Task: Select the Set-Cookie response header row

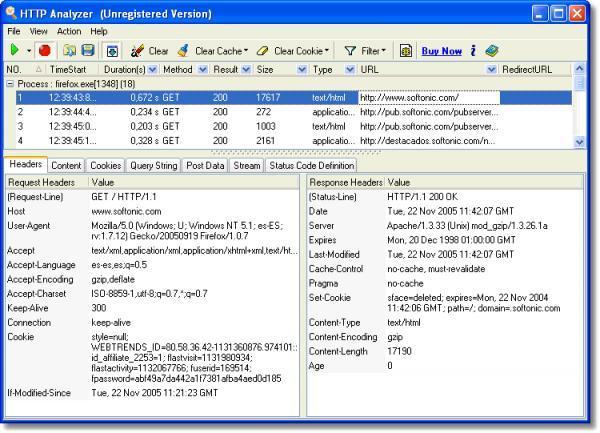Action: pos(445,303)
